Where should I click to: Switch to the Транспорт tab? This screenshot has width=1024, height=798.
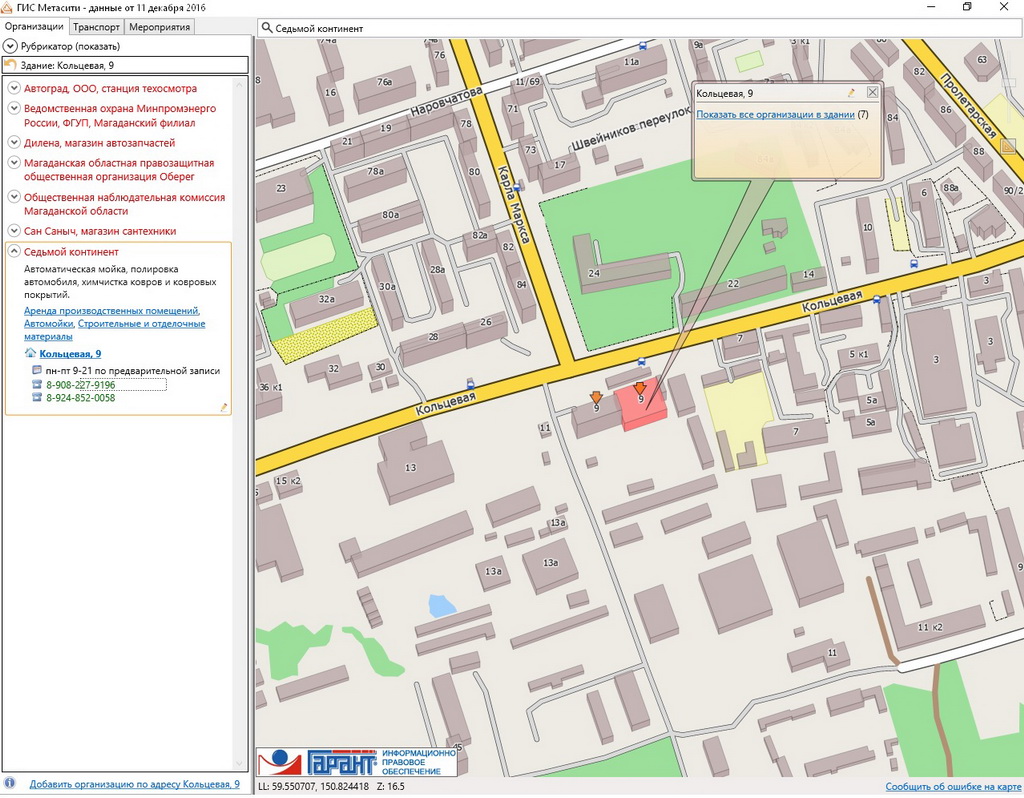pyautogui.click(x=96, y=27)
